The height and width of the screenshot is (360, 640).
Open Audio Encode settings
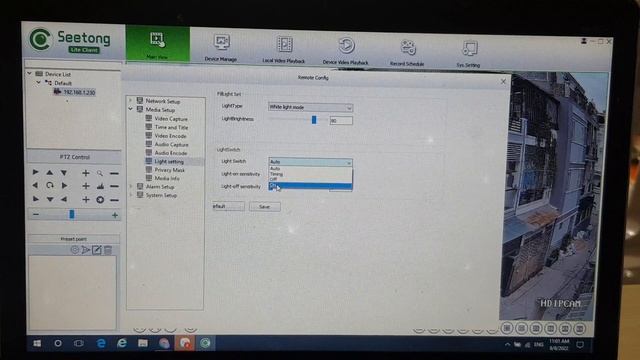171,153
